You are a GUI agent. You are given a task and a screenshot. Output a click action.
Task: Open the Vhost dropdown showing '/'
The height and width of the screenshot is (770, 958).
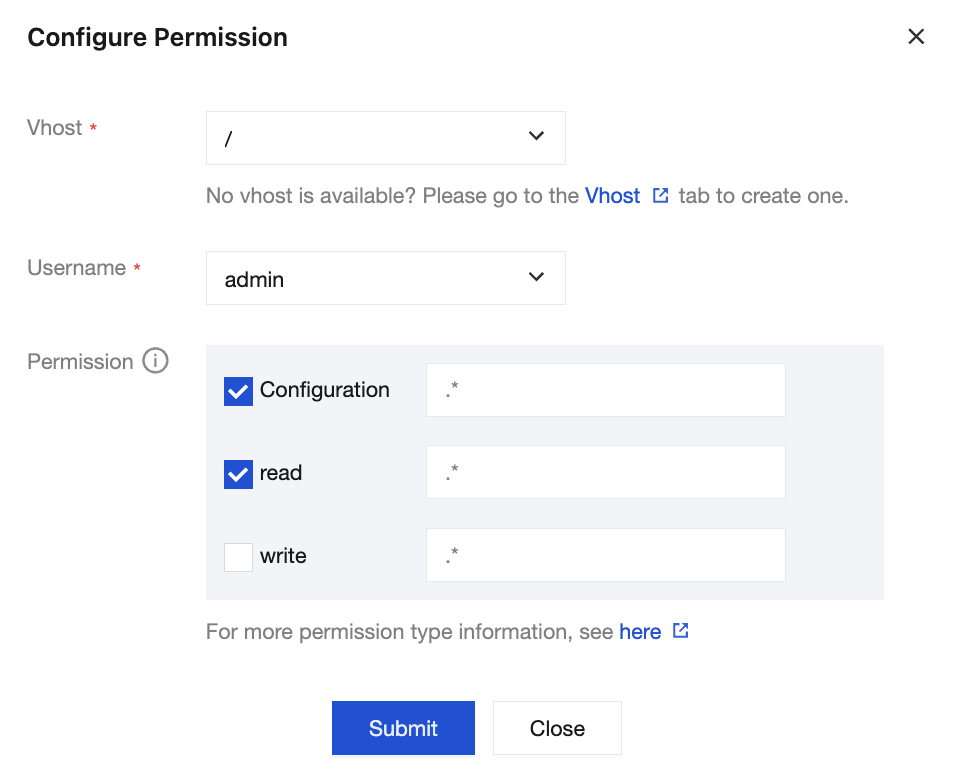pyautogui.click(x=385, y=138)
